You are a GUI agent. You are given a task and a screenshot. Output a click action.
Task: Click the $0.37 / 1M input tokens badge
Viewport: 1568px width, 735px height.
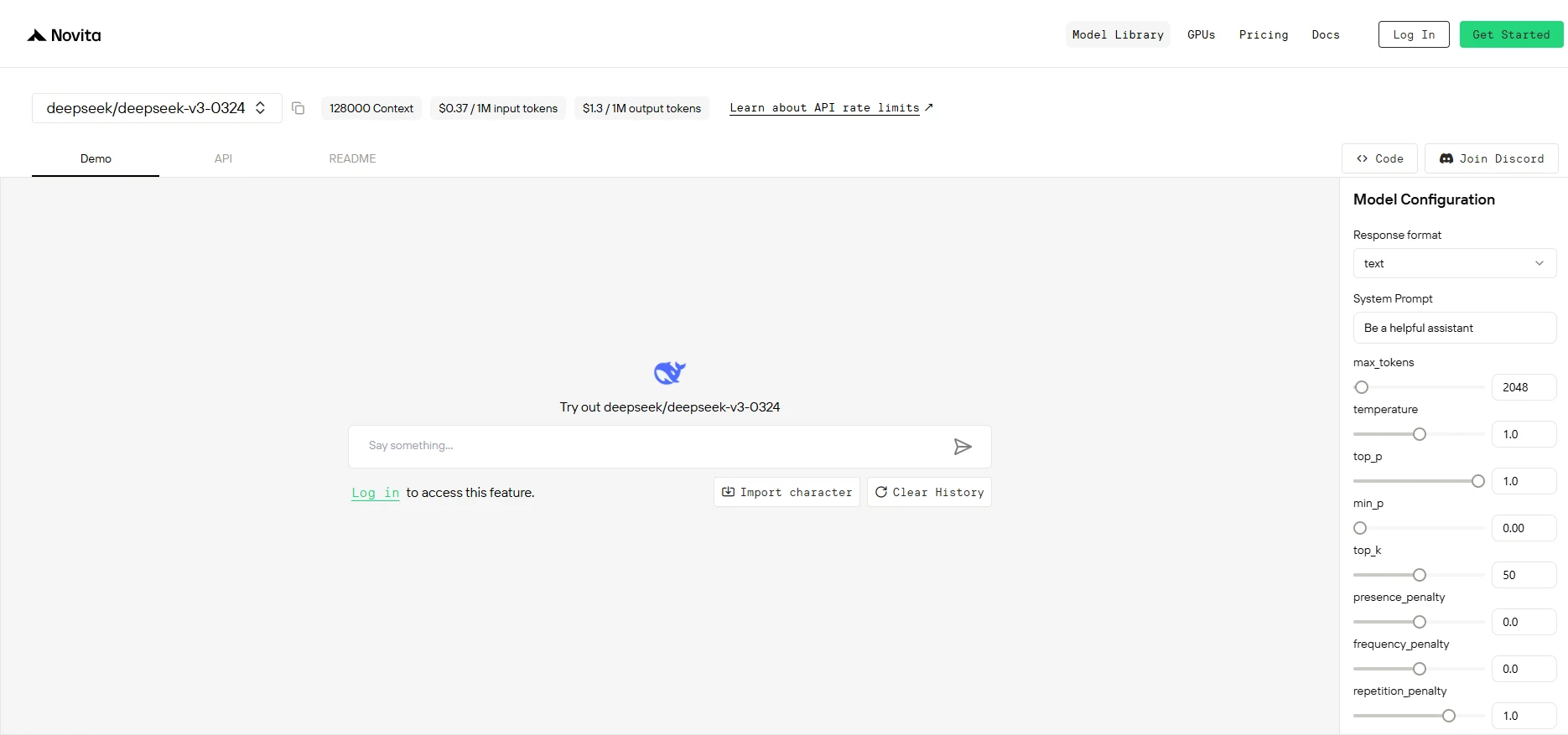[x=498, y=108]
